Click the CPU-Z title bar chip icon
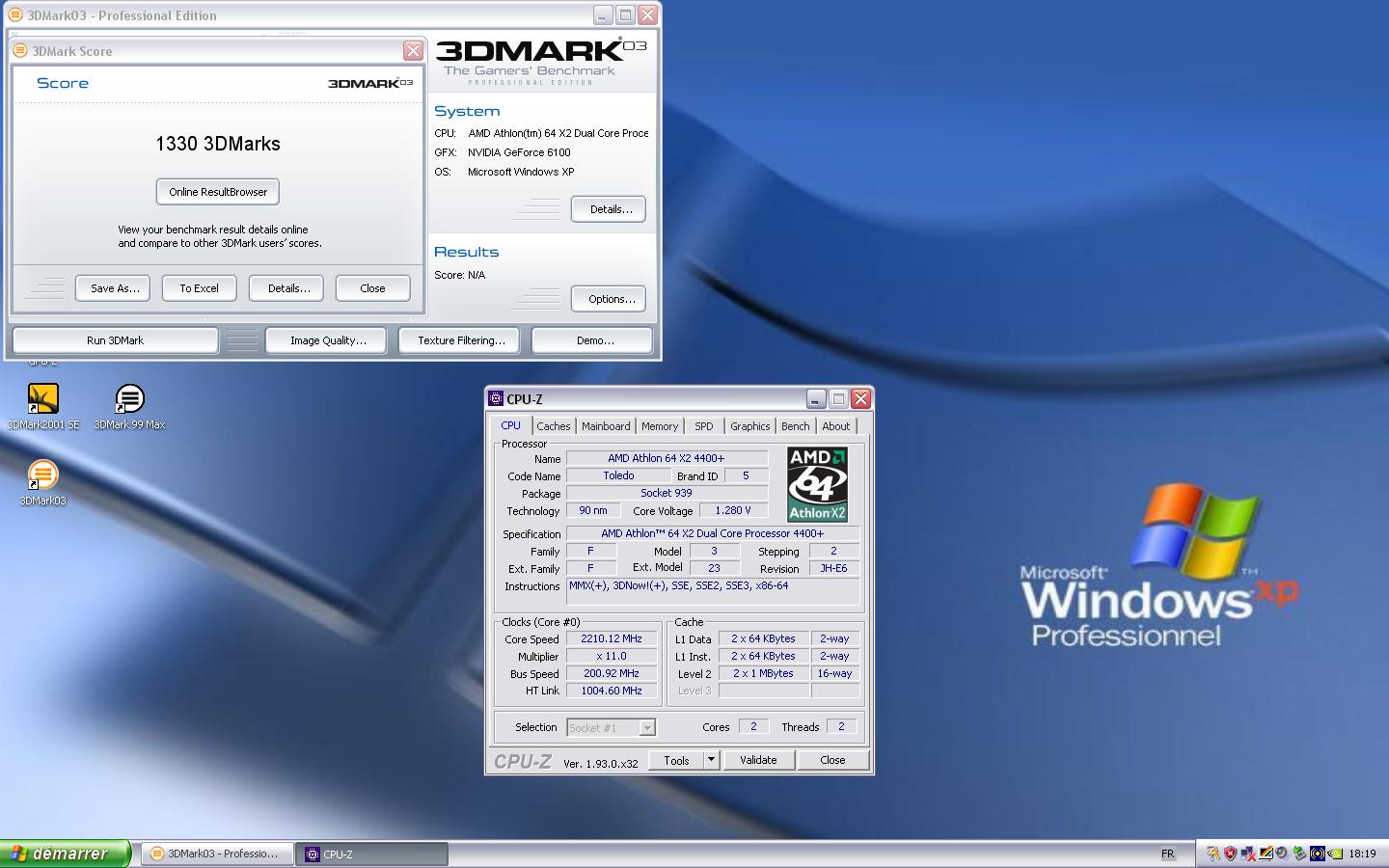The width and height of the screenshot is (1389, 868). point(496,398)
